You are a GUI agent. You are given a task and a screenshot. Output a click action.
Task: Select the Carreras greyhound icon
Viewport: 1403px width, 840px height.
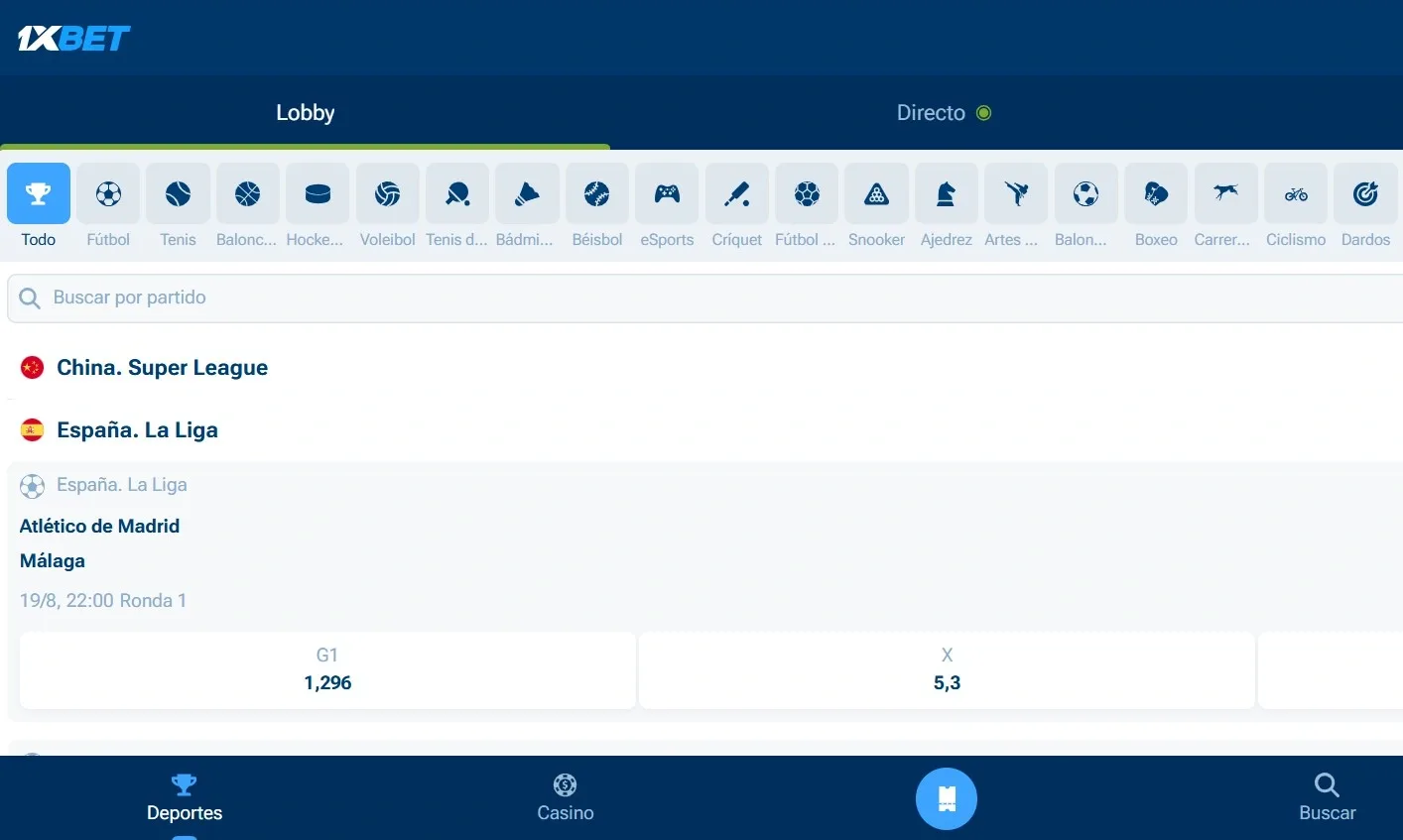click(1225, 193)
